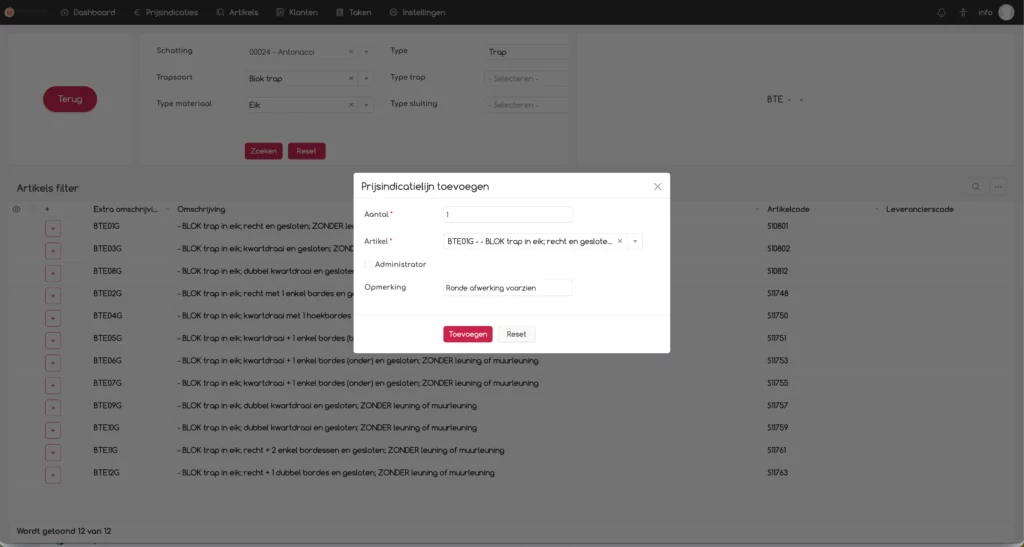Sort by the Leverancierscode column header
Viewport: 1024px width, 547px height.
click(920, 210)
